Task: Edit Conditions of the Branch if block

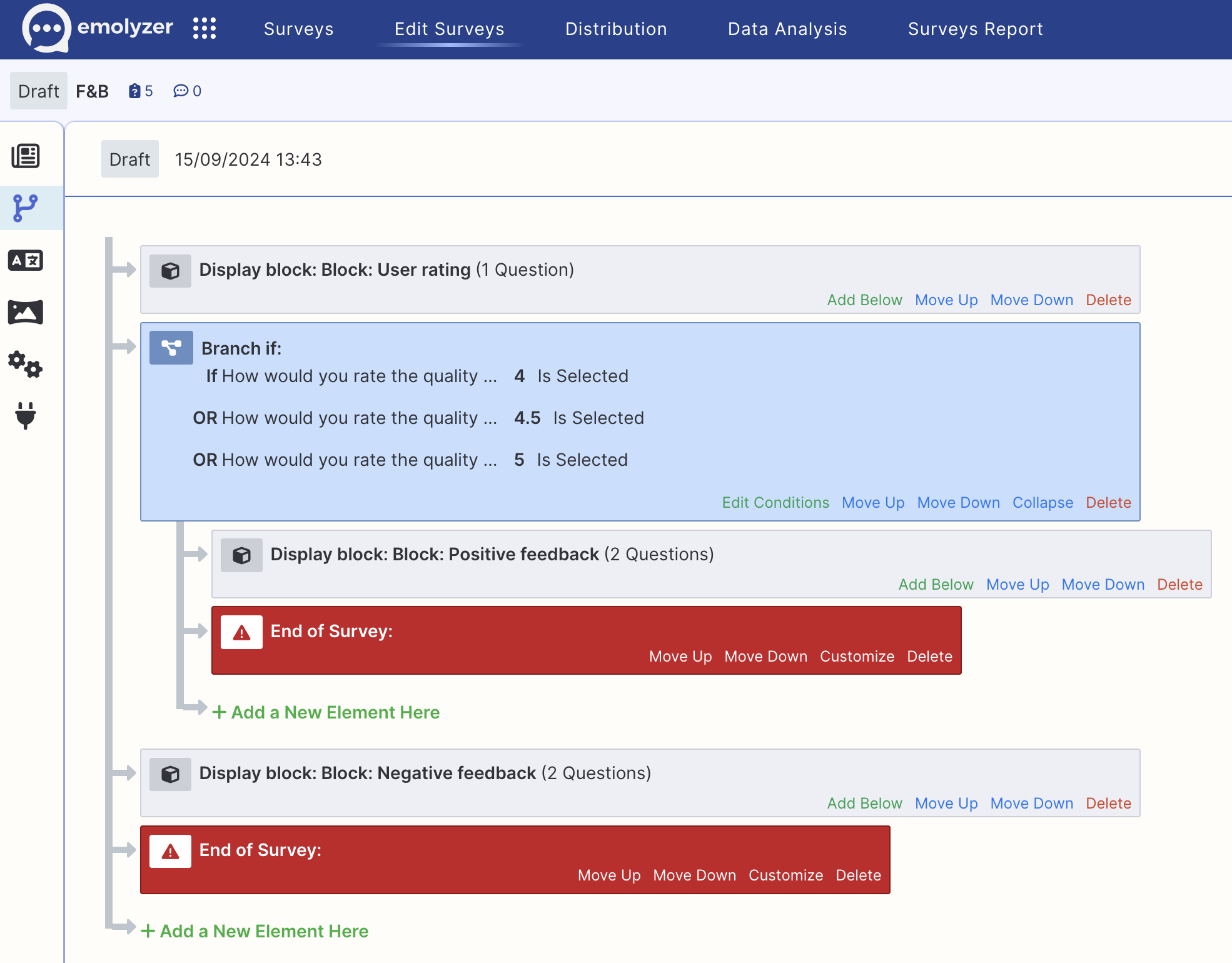Action: click(775, 503)
